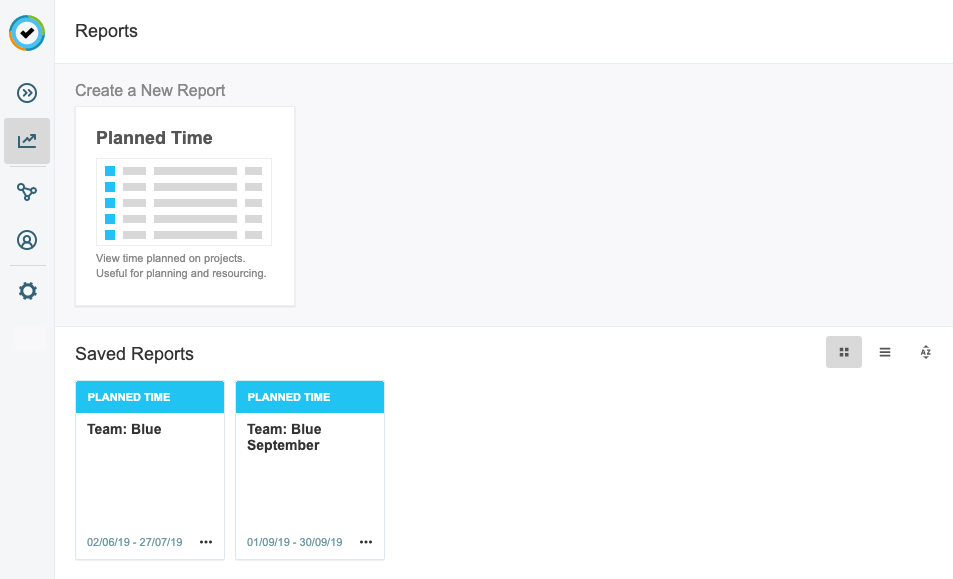Click the A-Z alphabetical sort icon
The image size is (953, 579).
click(925, 352)
